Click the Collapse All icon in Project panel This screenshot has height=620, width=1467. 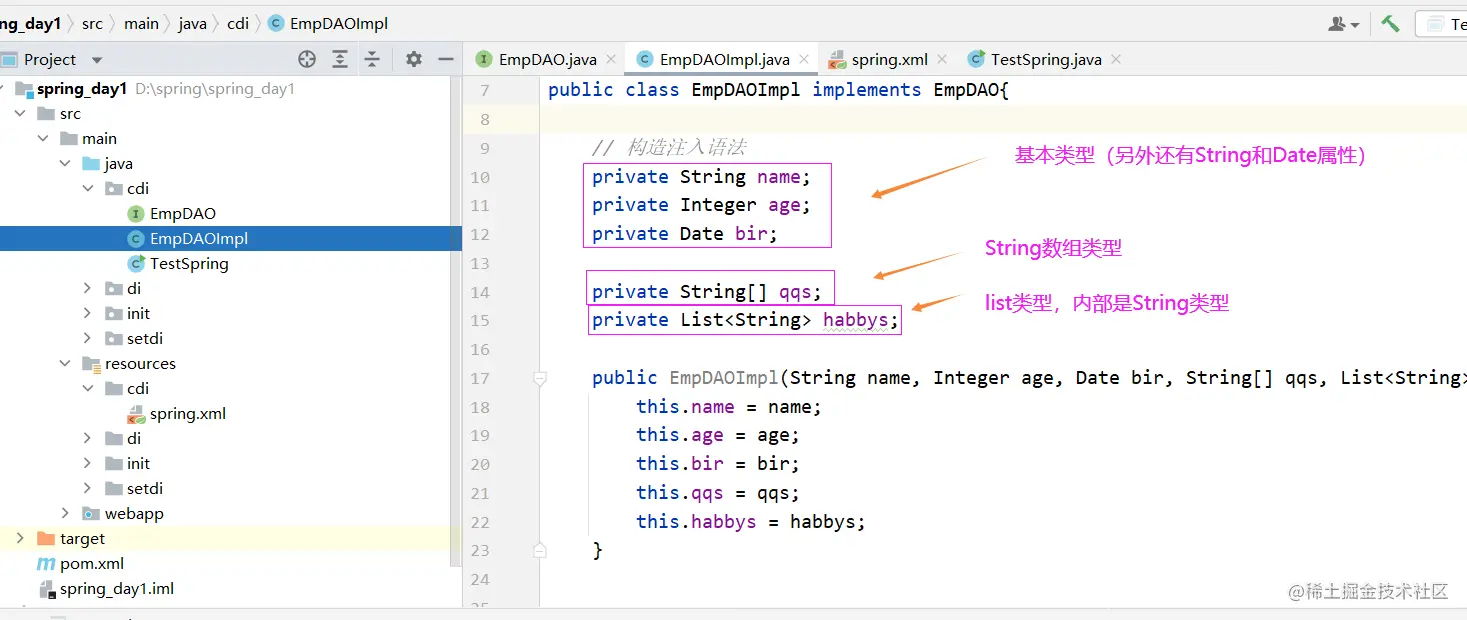coord(372,59)
